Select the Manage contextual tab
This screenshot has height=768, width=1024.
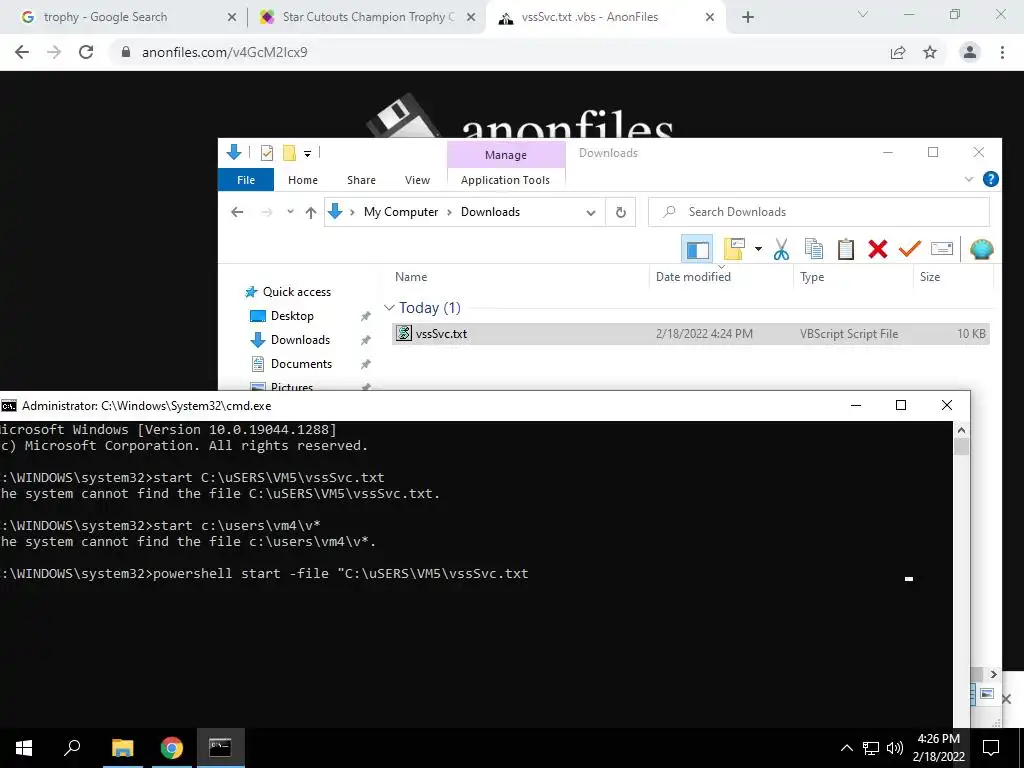(x=505, y=155)
